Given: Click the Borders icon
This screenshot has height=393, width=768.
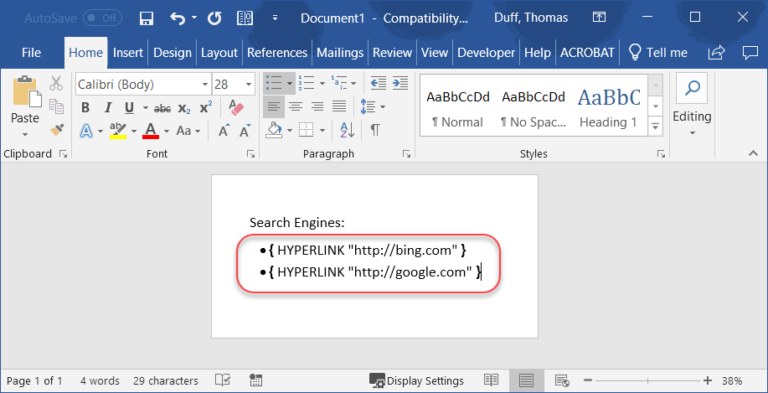Looking at the screenshot, I should click(307, 130).
